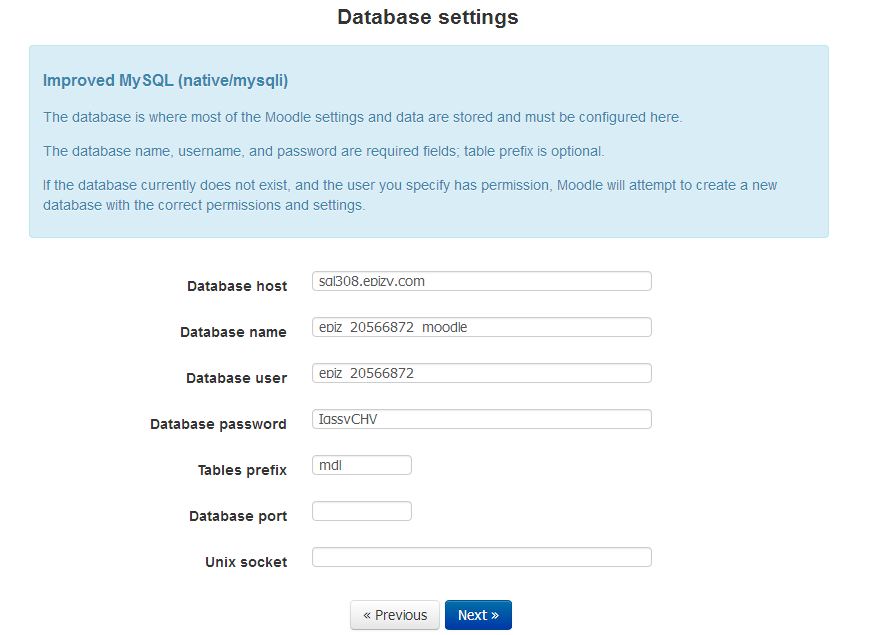Viewport: 881px width, 635px height.
Task: Click the empty Unix socket field
Action: 482,557
